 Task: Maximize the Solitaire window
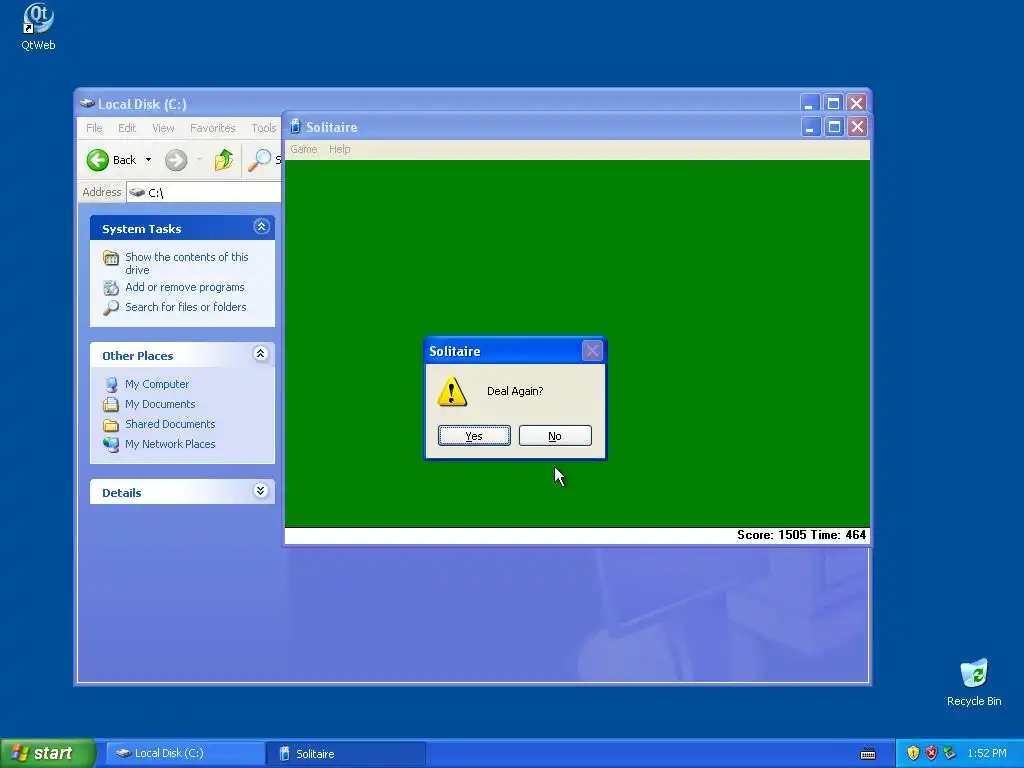[x=834, y=127]
